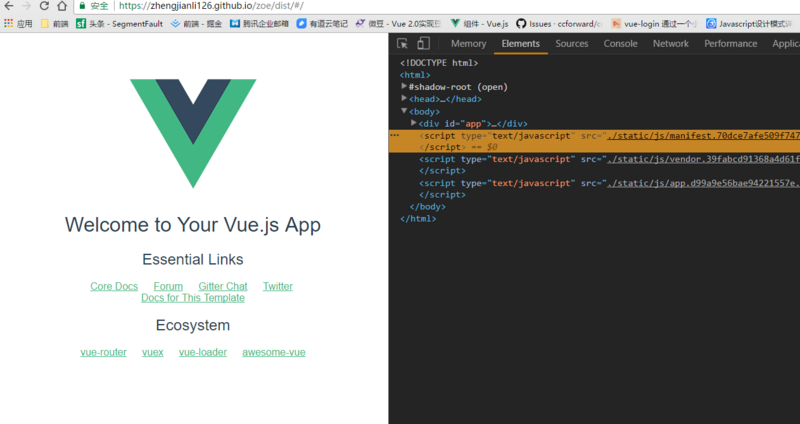
Task: Open the Performance tab
Action: pos(731,43)
